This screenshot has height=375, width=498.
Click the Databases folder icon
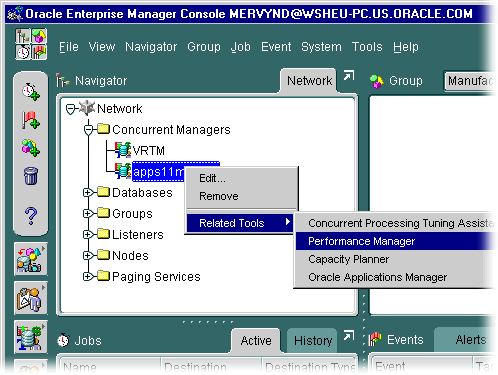pos(104,192)
